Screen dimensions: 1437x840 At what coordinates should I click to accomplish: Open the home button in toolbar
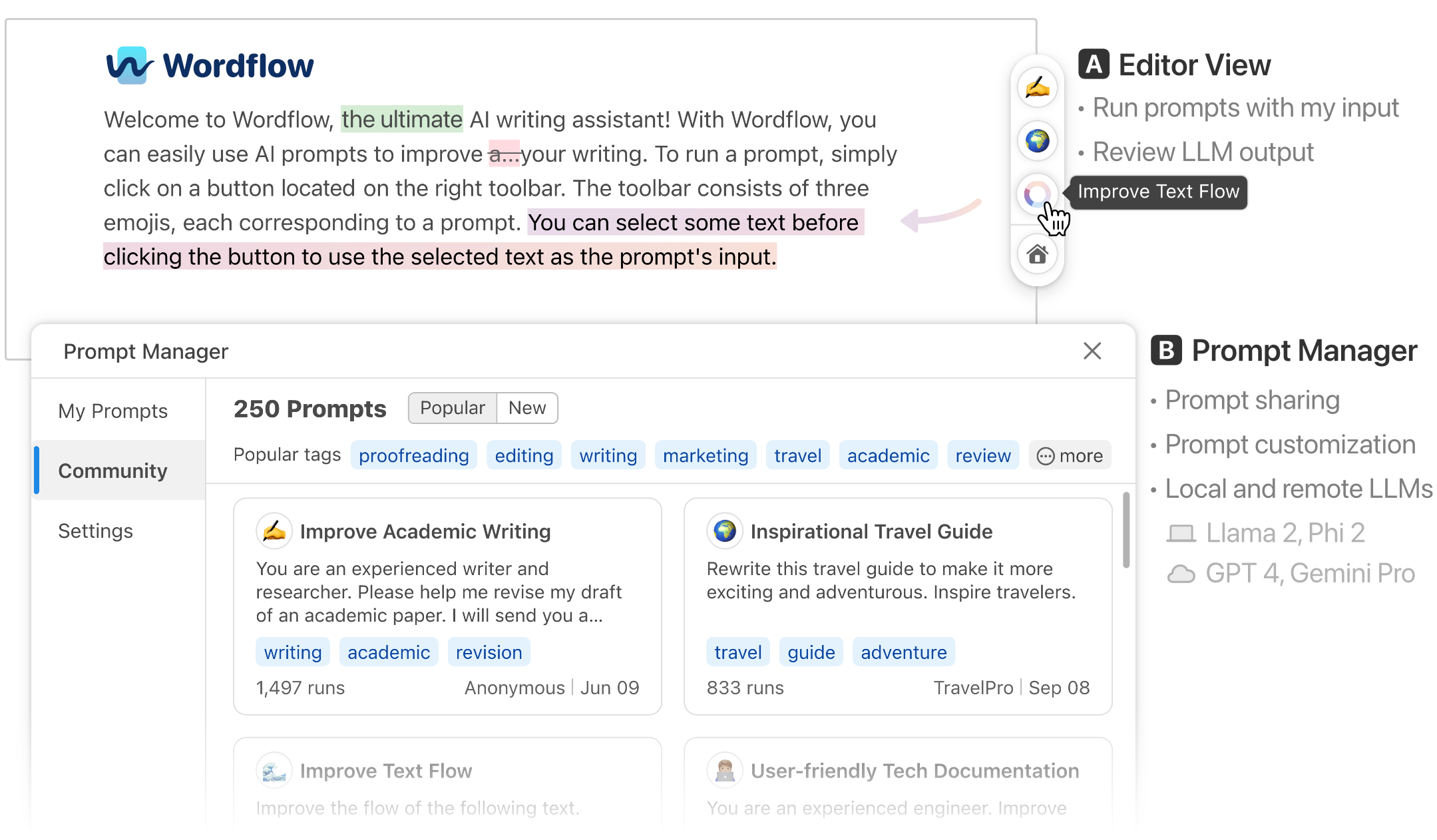pos(1037,254)
